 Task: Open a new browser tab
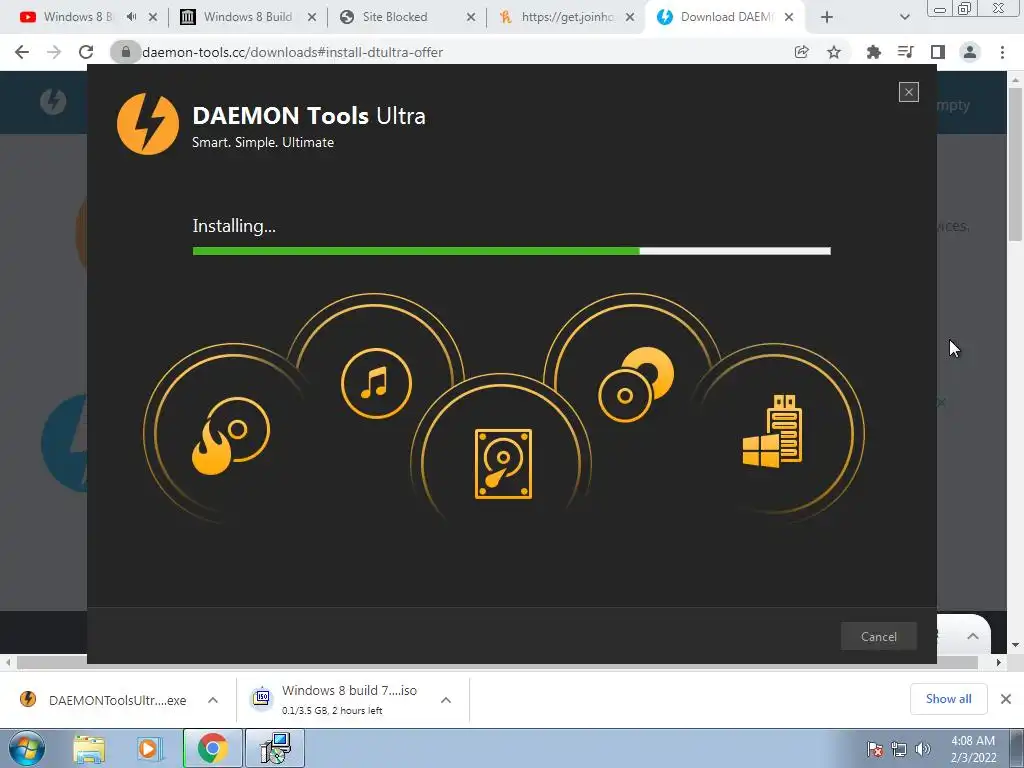click(827, 17)
